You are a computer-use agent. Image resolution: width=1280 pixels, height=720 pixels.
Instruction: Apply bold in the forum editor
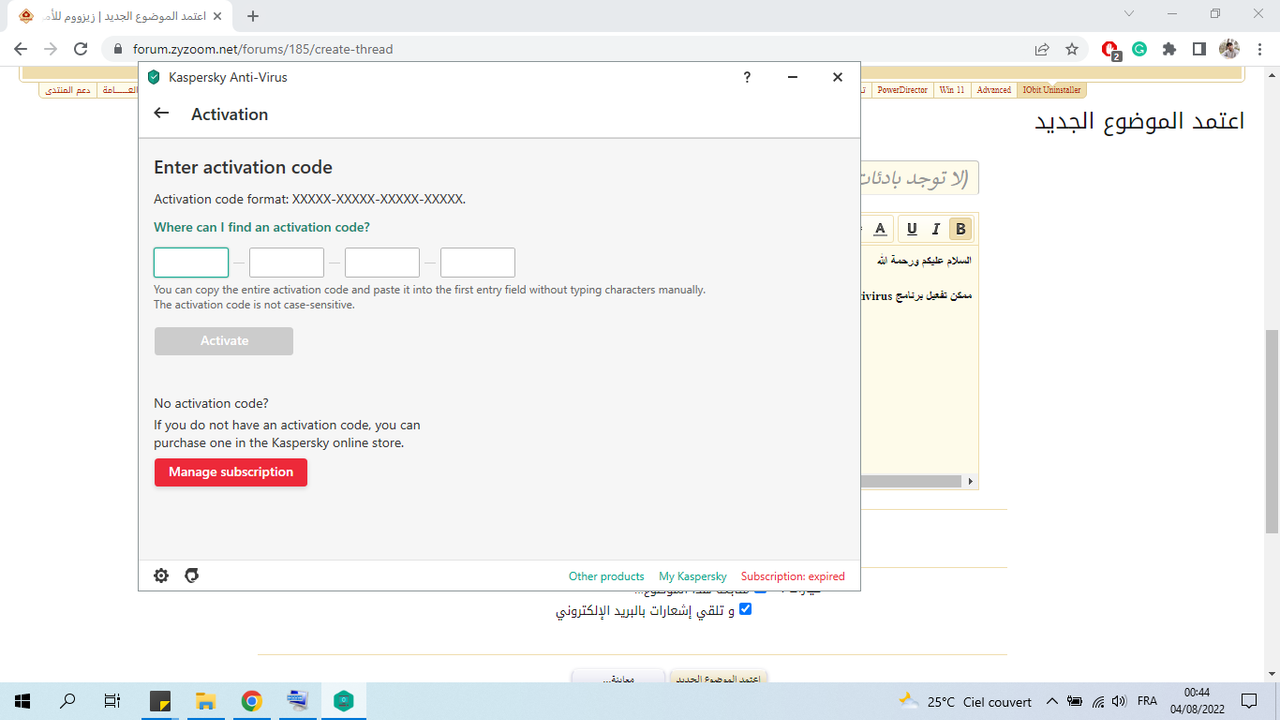[960, 229]
